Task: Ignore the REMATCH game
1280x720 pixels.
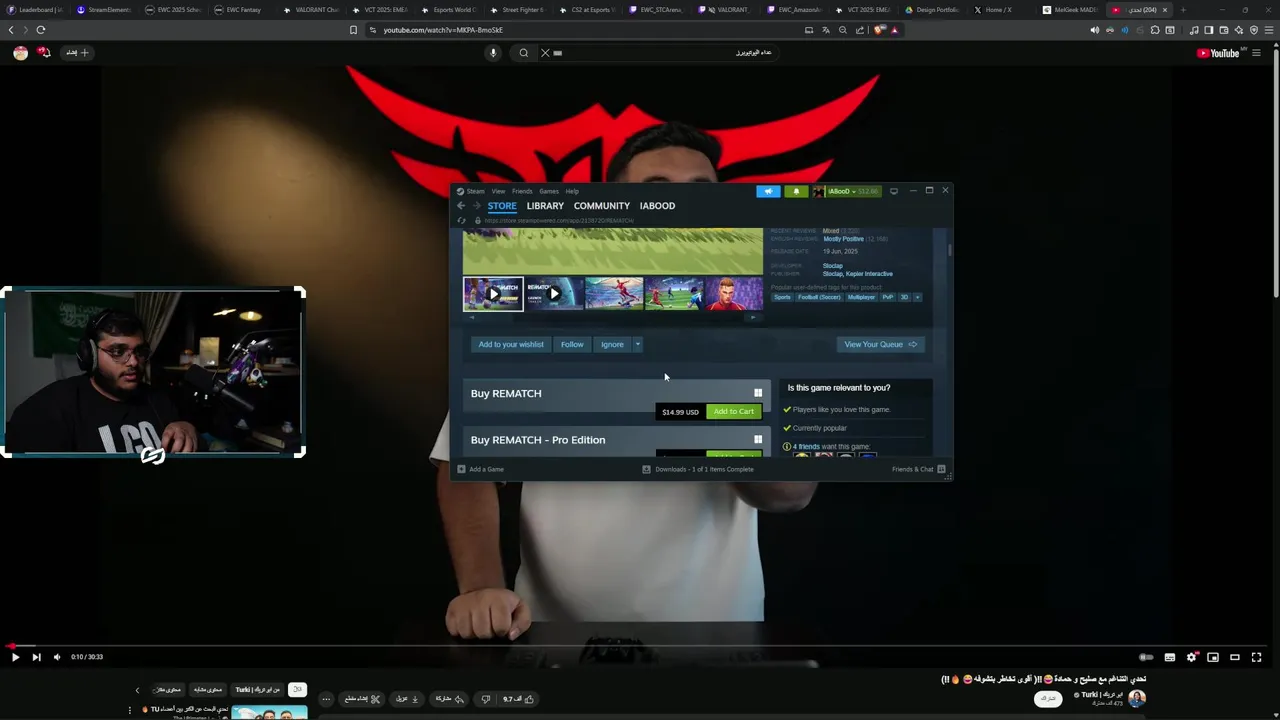Action: (x=612, y=344)
